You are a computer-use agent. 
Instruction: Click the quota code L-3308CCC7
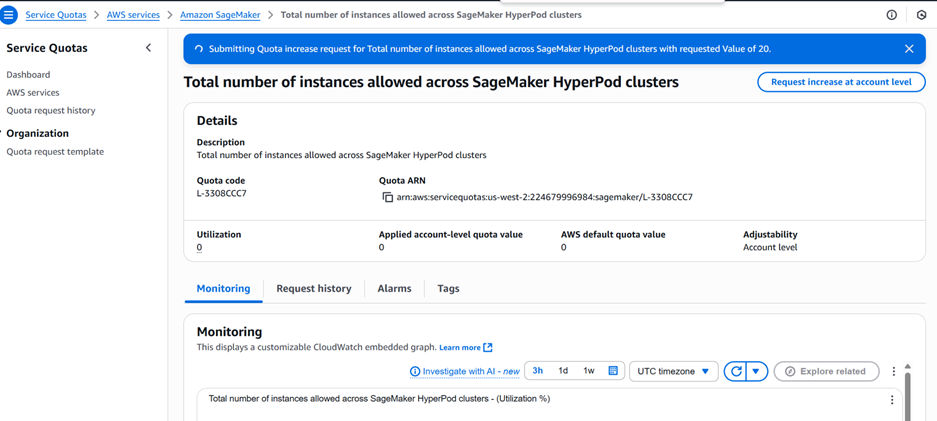[221, 194]
